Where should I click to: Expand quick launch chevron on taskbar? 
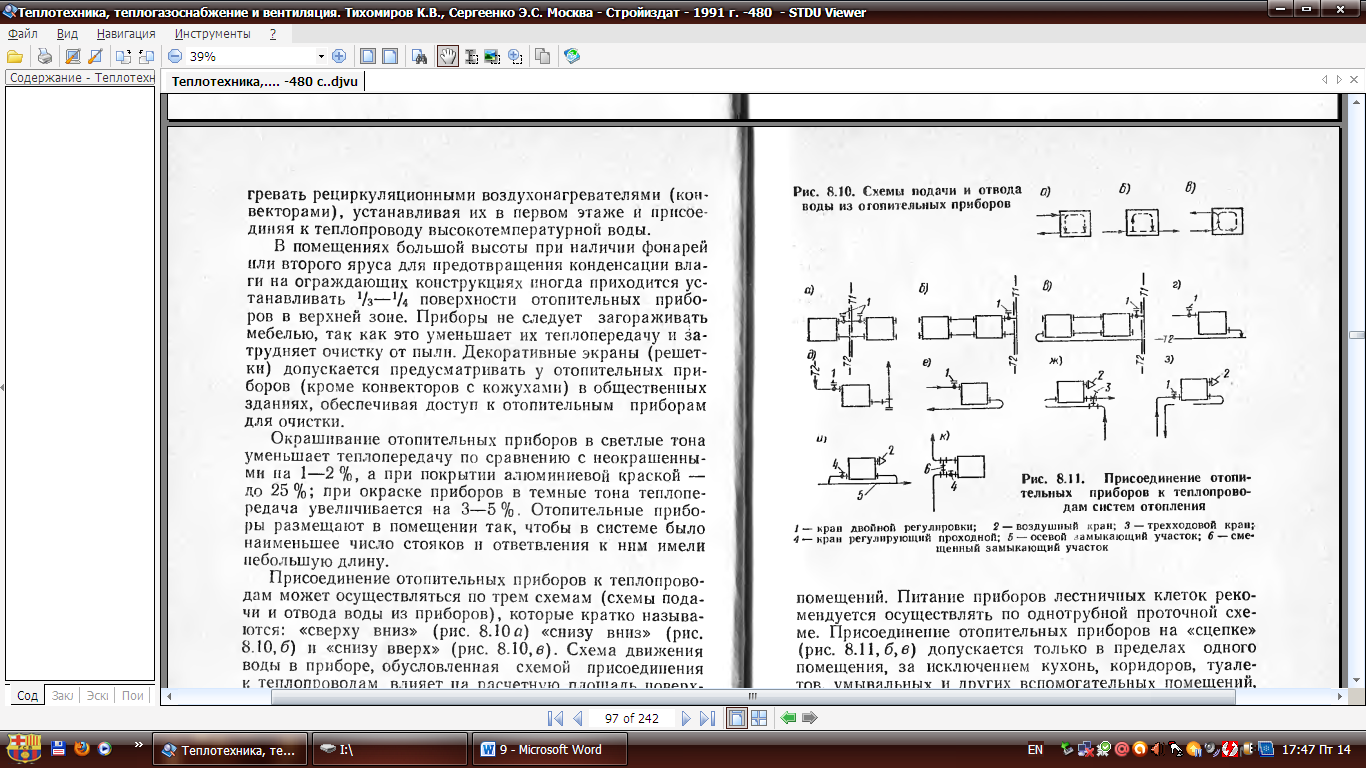[139, 747]
